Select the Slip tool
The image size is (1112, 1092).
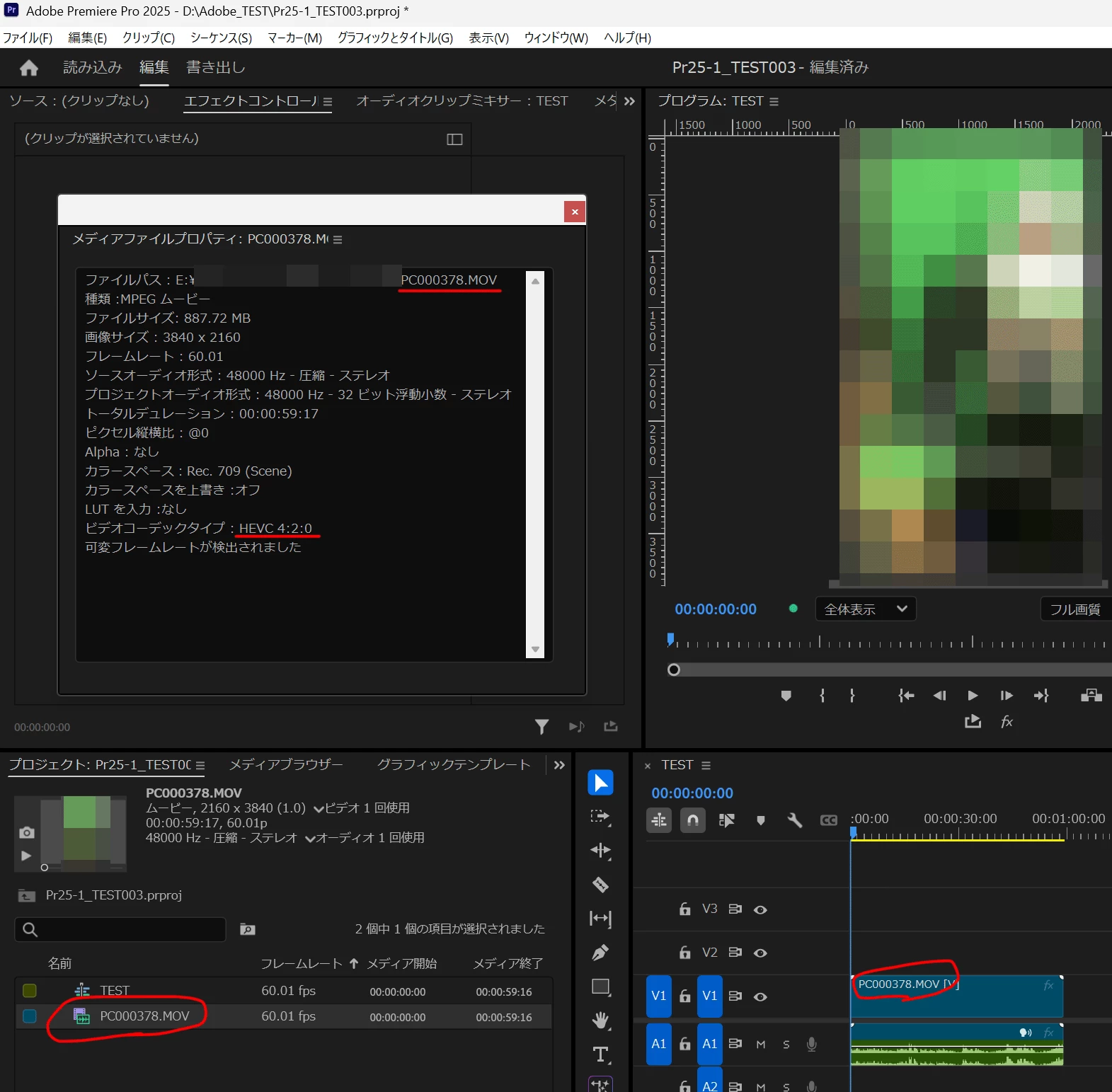click(x=600, y=919)
